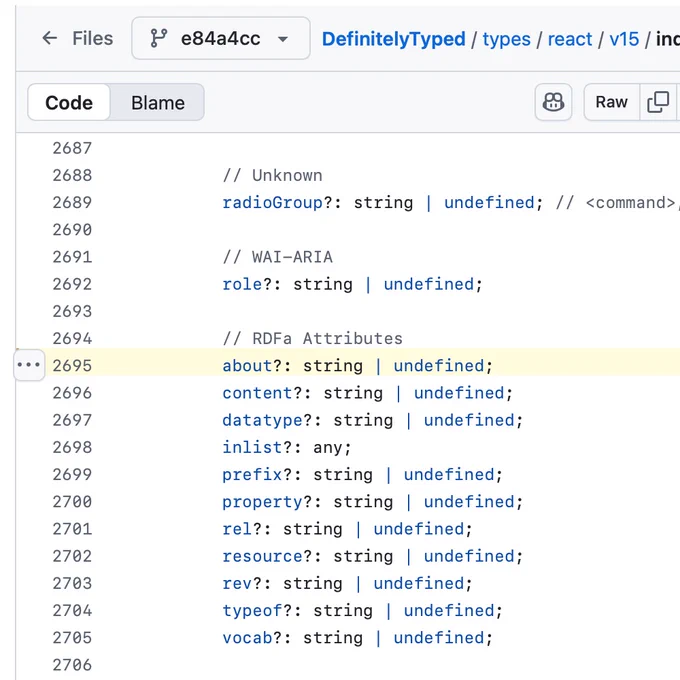Click the vocab property name
This screenshot has height=680, width=680.
pos(247,638)
